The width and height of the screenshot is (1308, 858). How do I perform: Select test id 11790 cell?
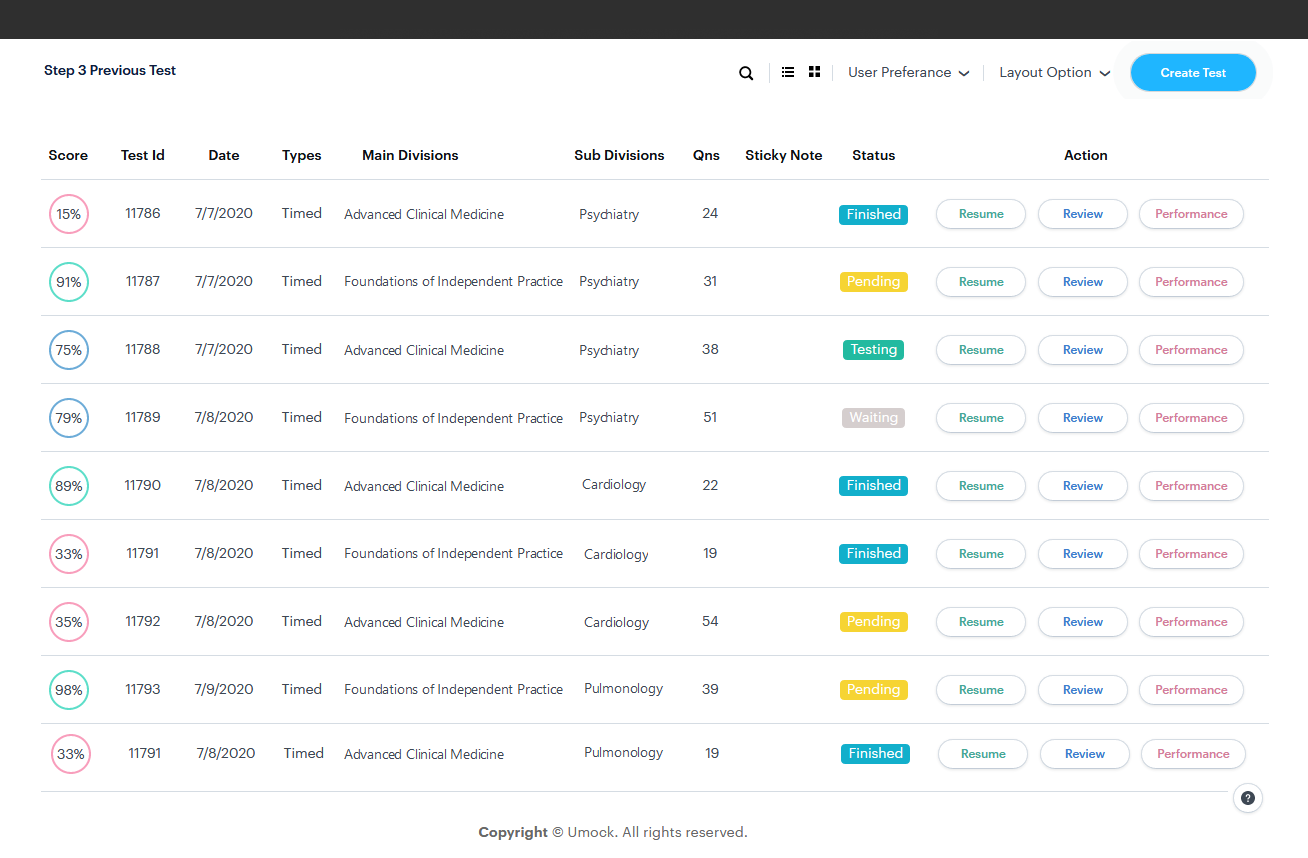143,486
